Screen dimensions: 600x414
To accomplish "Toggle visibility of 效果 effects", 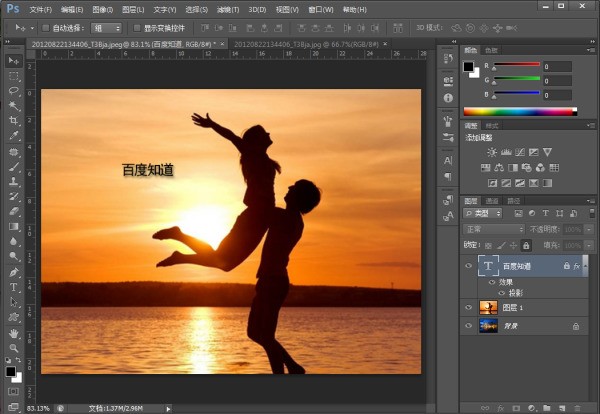I will pyautogui.click(x=492, y=282).
